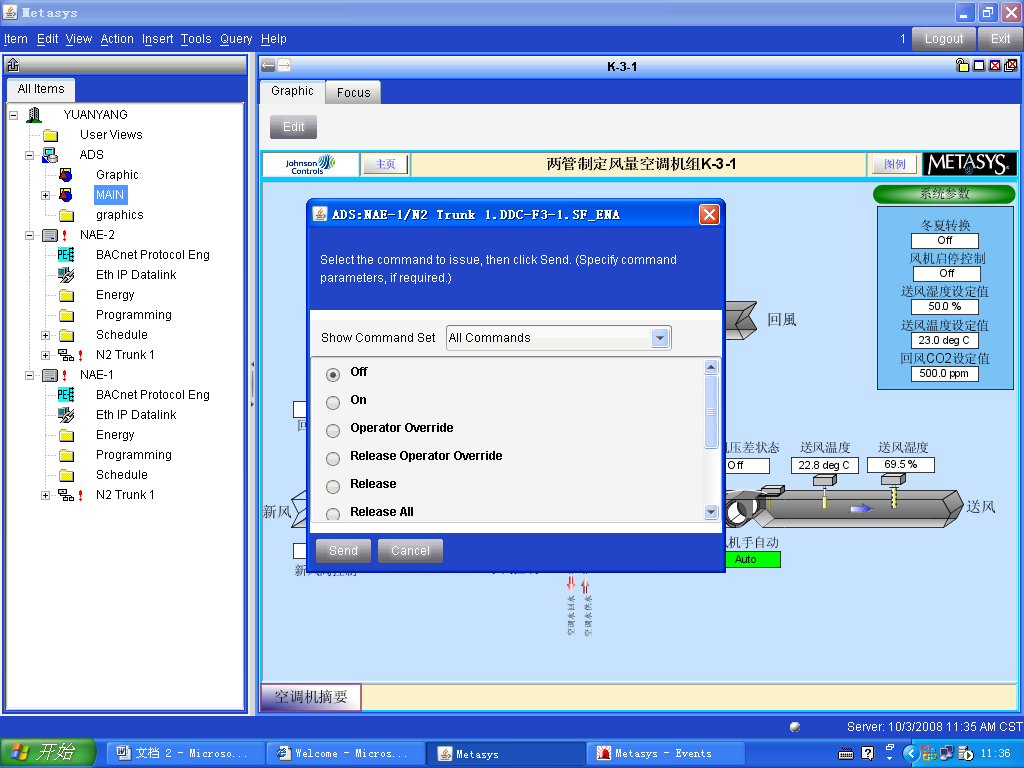The height and width of the screenshot is (768, 1024).
Task: Expand the MAIN tree node
Action: (x=45, y=195)
